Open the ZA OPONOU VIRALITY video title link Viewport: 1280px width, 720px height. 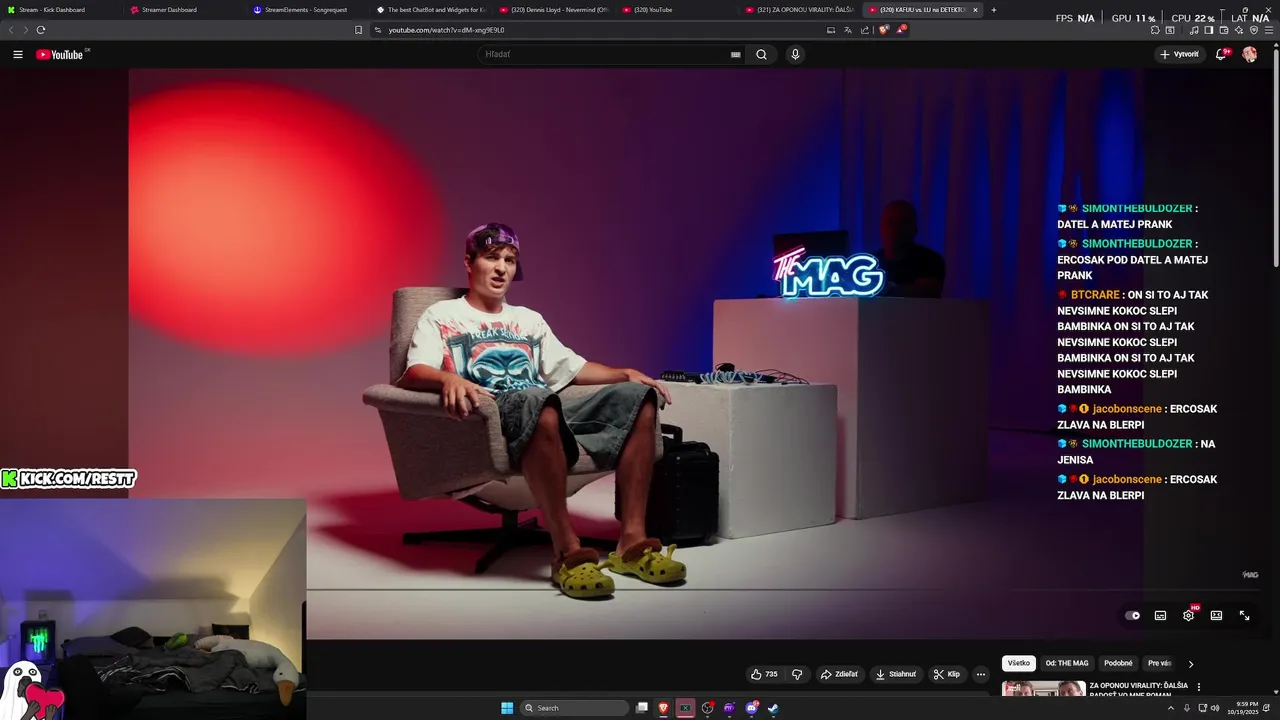[1139, 689]
